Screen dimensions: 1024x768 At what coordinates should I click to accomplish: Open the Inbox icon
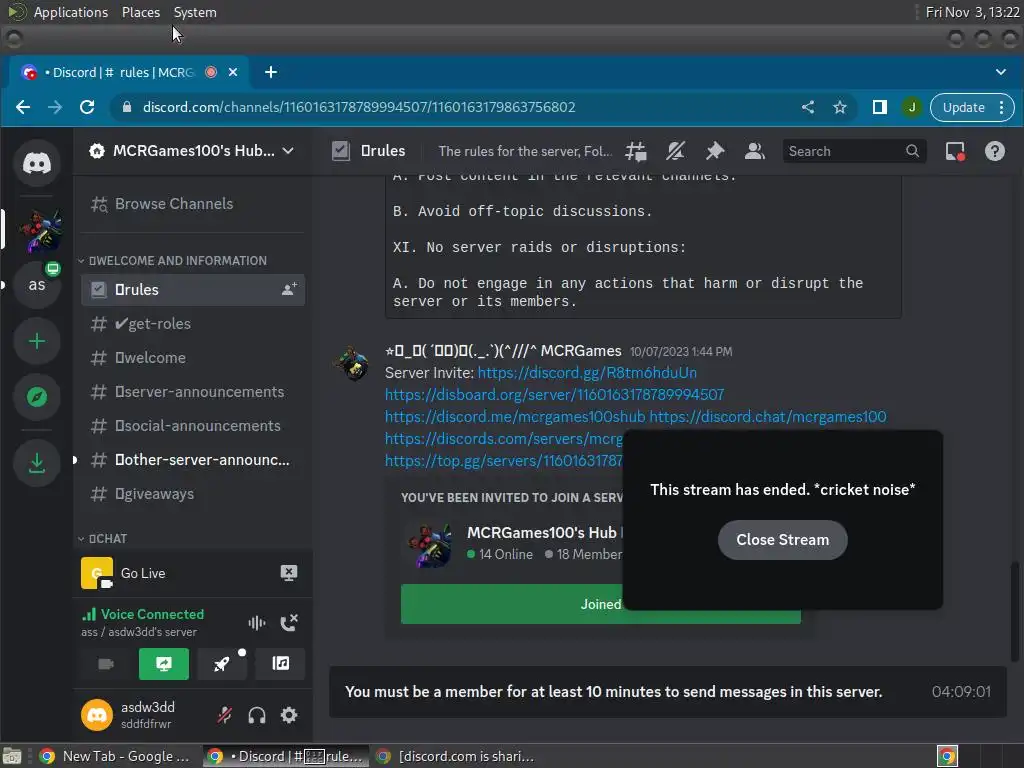click(x=955, y=152)
